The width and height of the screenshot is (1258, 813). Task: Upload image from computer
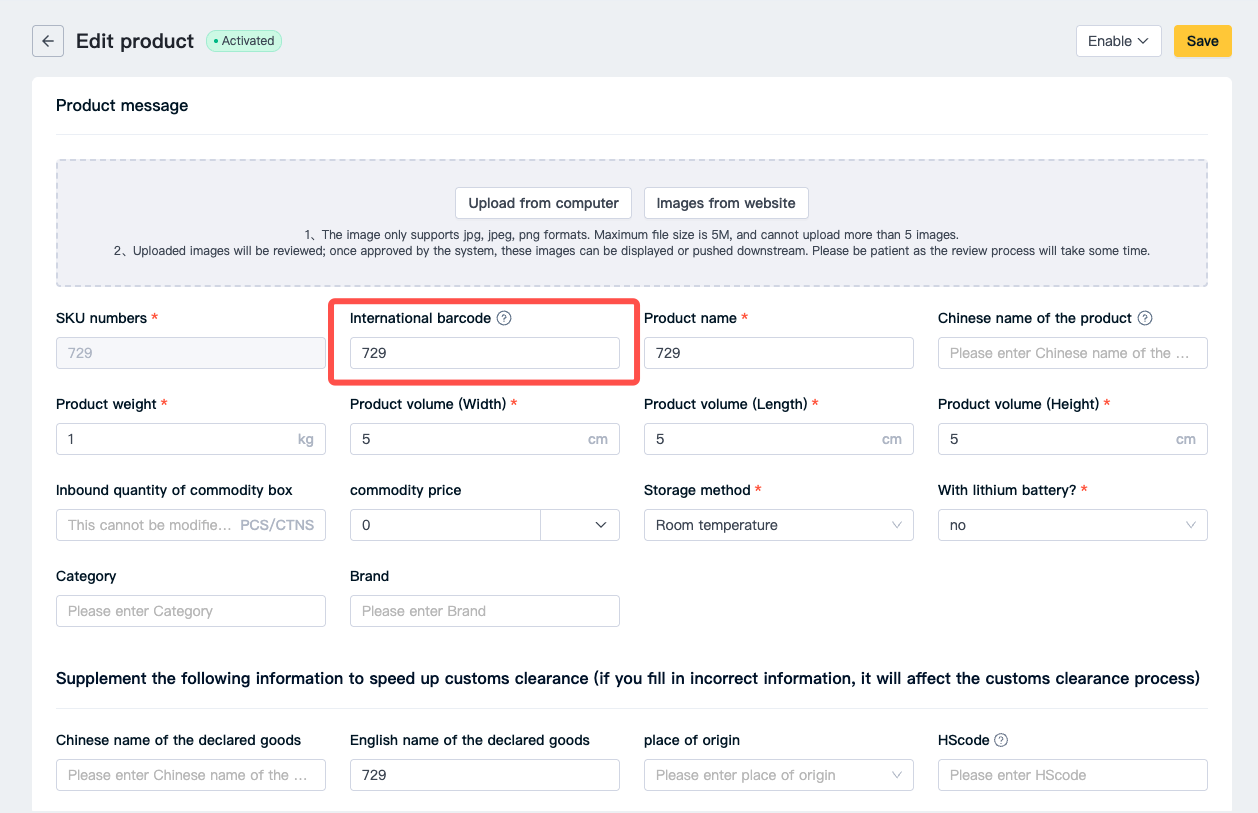tap(543, 203)
